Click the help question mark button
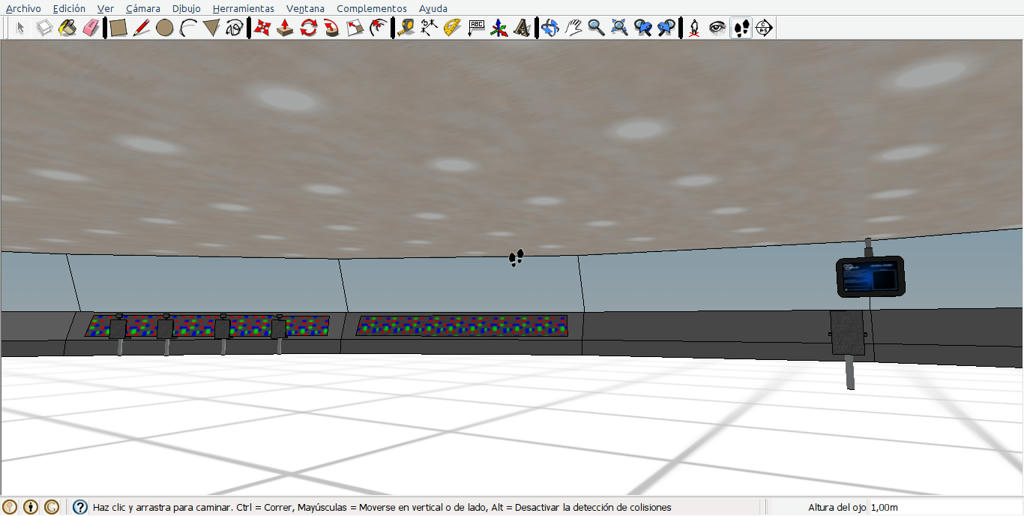The width and height of the screenshot is (1024, 516). pyautogui.click(x=80, y=507)
